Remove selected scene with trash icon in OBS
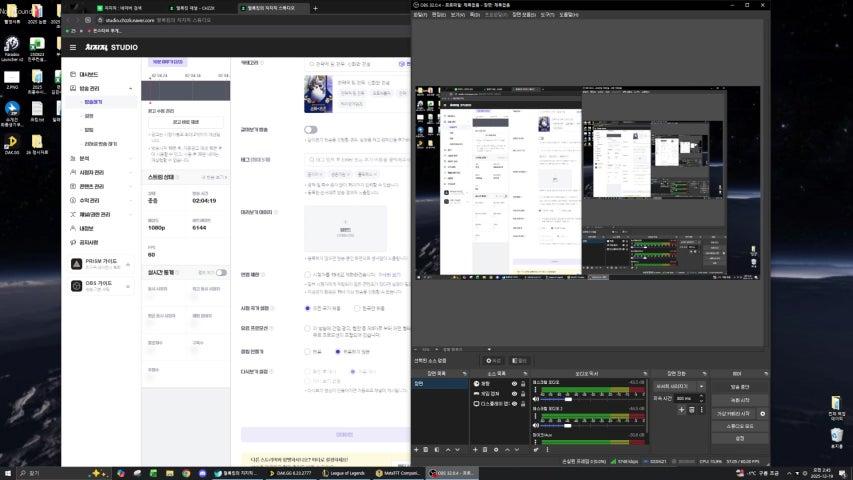 click(x=426, y=450)
